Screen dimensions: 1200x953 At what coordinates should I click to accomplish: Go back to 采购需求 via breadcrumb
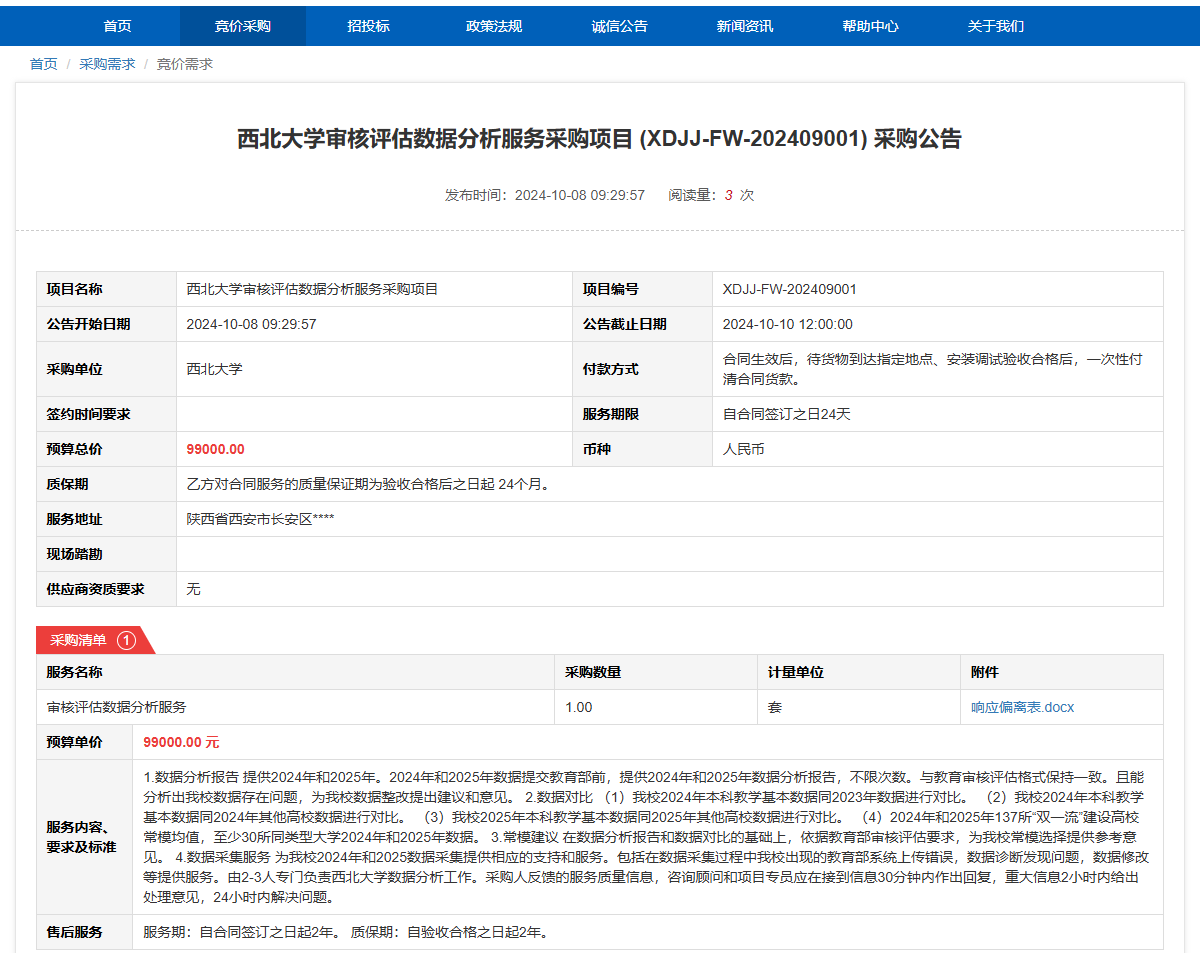[107, 64]
